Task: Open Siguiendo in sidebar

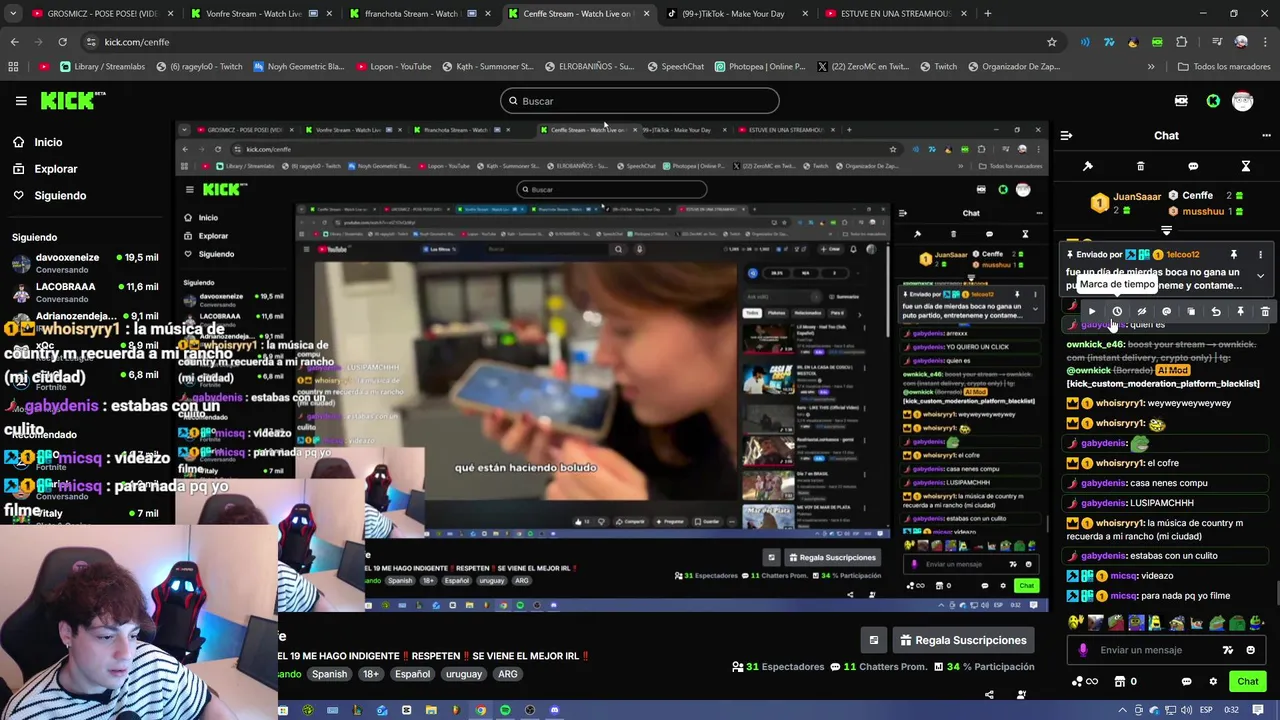Action: pos(60,196)
